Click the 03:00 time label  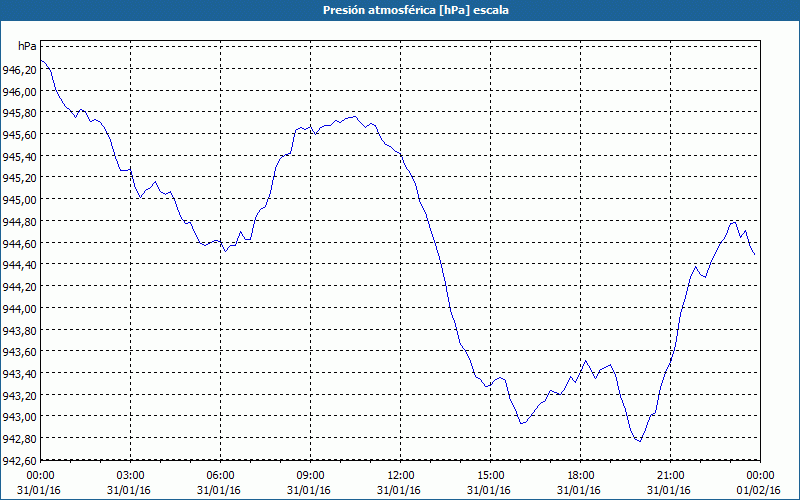(x=131, y=476)
